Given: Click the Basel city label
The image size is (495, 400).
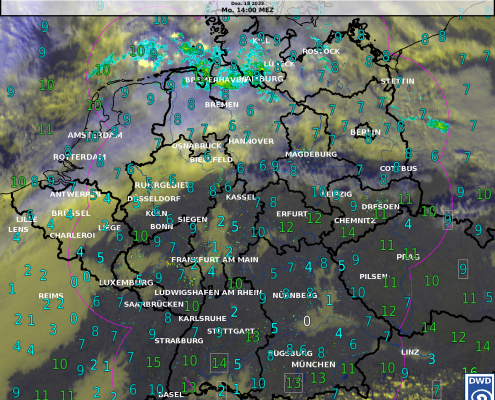Looking at the screenshot, I should tap(171, 395).
